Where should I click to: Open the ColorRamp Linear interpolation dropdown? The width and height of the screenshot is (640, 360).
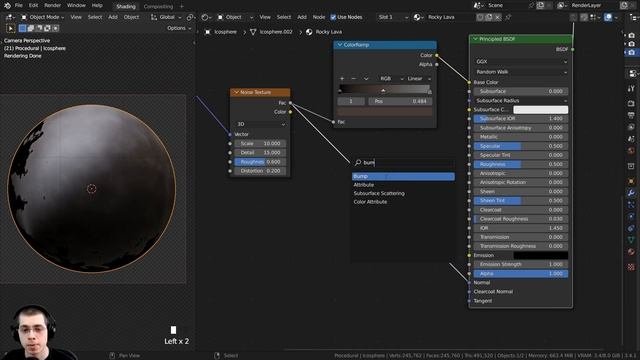(419, 78)
